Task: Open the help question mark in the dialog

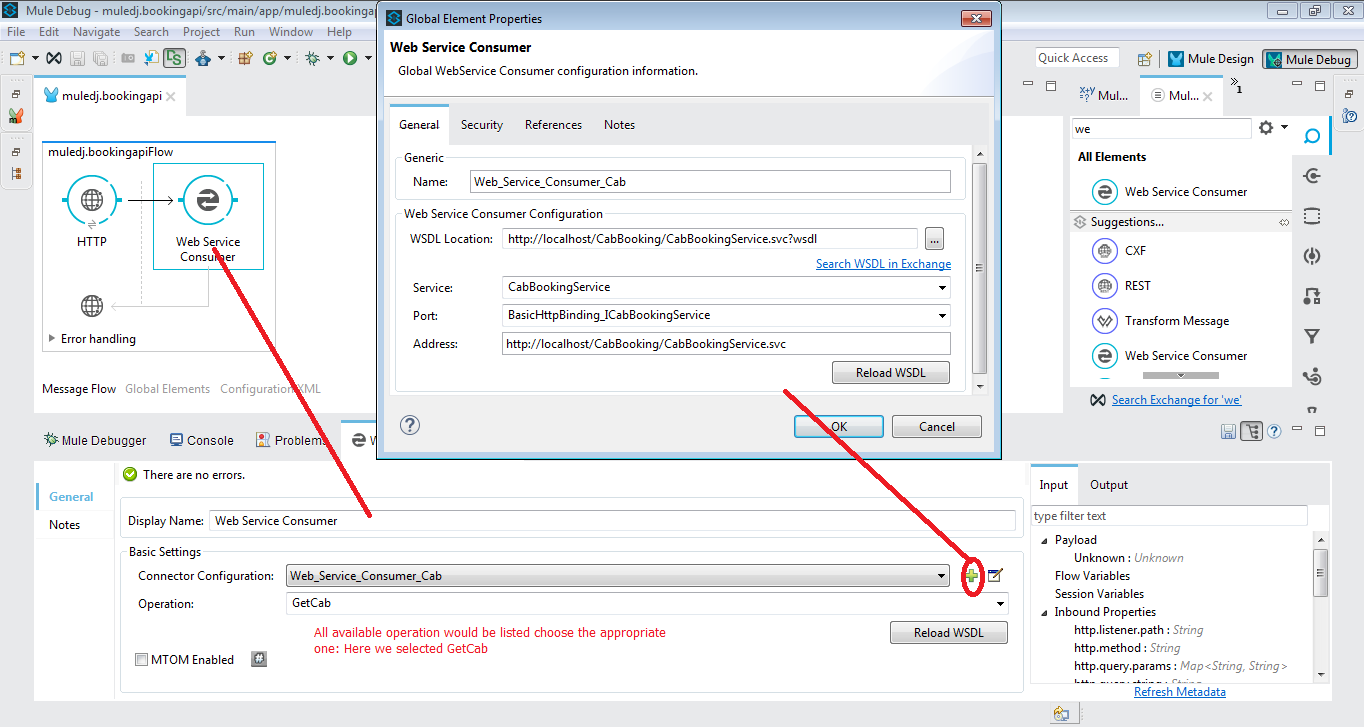Action: click(409, 425)
